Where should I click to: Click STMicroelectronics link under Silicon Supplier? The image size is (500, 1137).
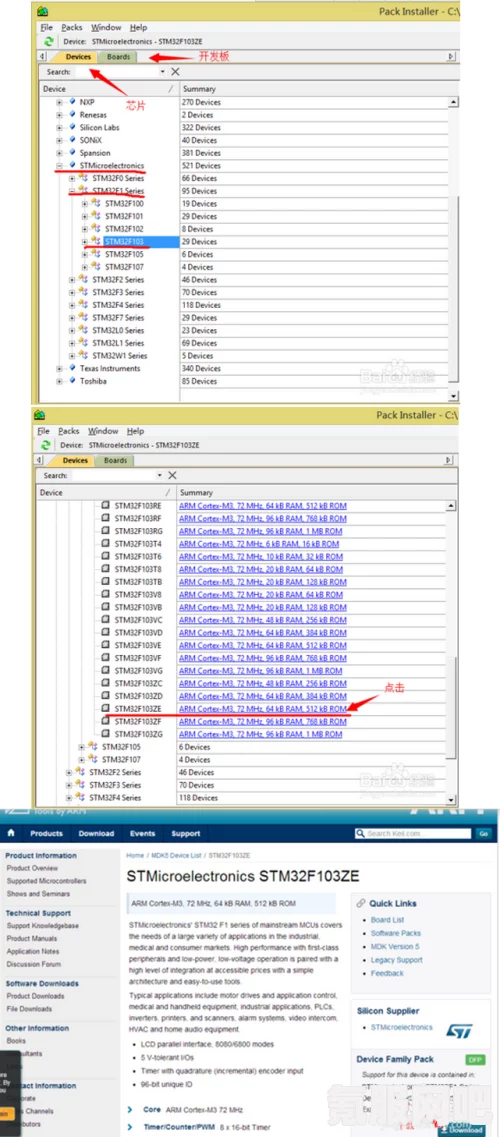(x=401, y=1028)
